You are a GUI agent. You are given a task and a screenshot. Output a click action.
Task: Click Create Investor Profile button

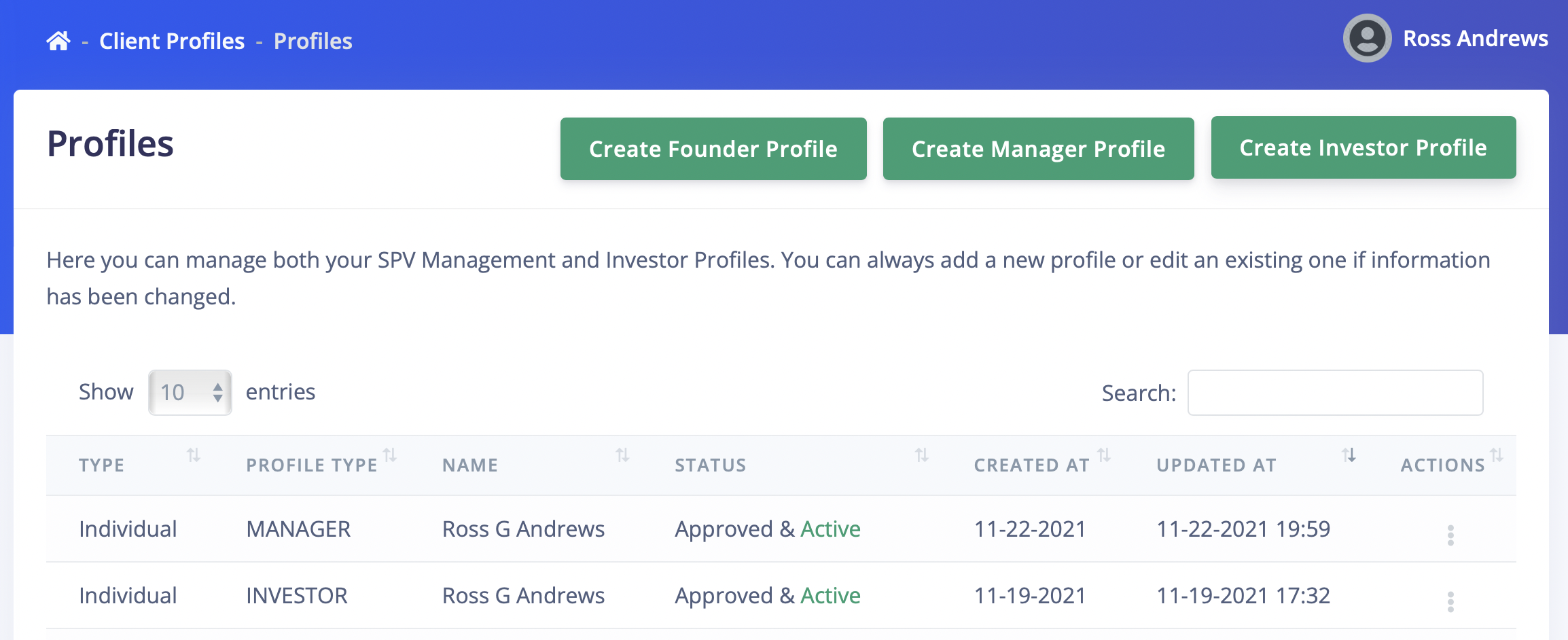(x=1364, y=147)
